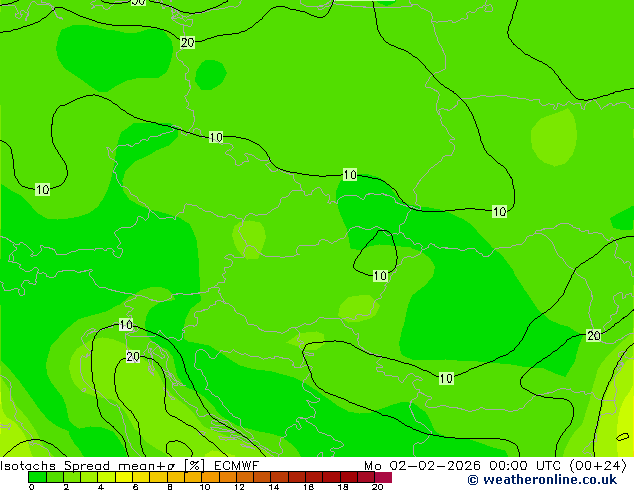Click the legend tick label 18
Image resolution: width=634 pixels, height=490 pixels.
coord(343,487)
